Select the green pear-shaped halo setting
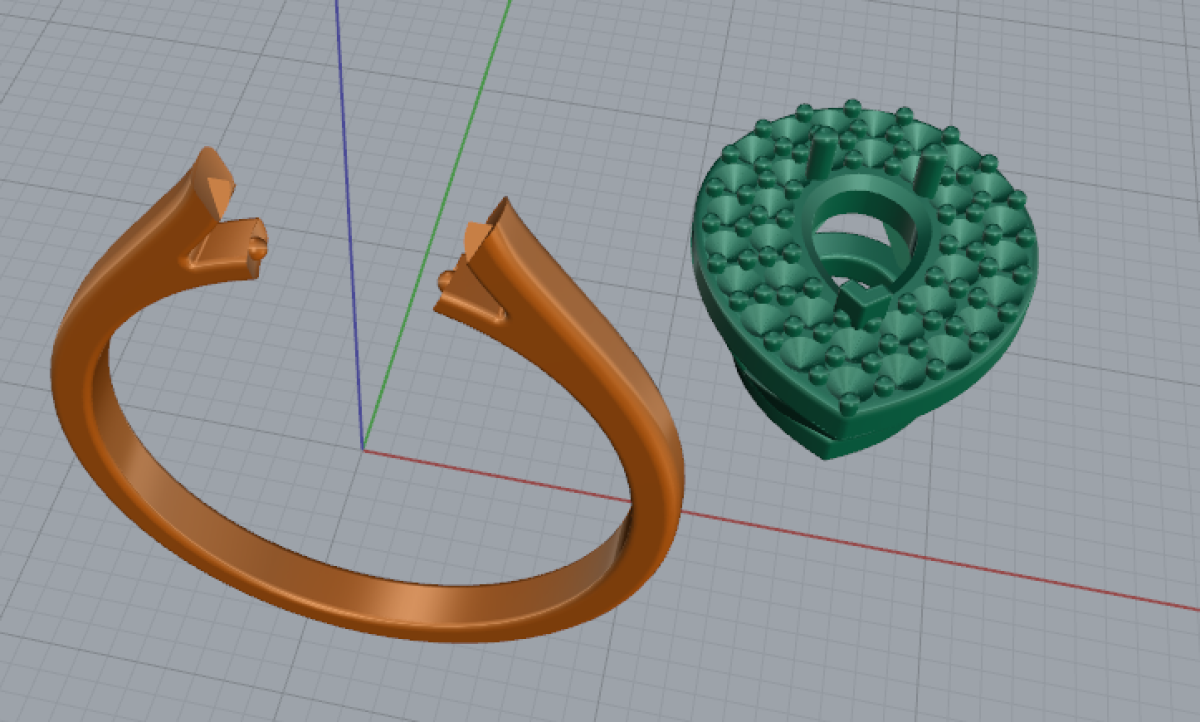Screen dimensions: 1200x722 point(863,280)
